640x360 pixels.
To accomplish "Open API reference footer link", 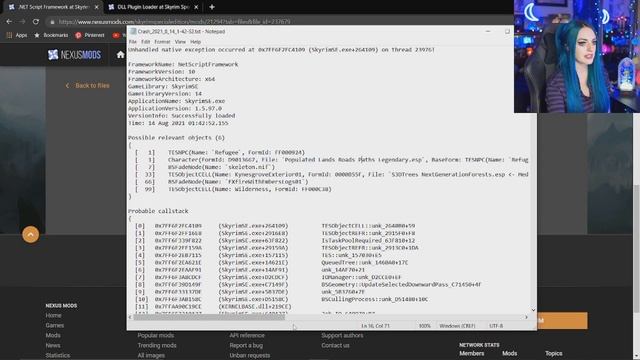I will (x=247, y=336).
